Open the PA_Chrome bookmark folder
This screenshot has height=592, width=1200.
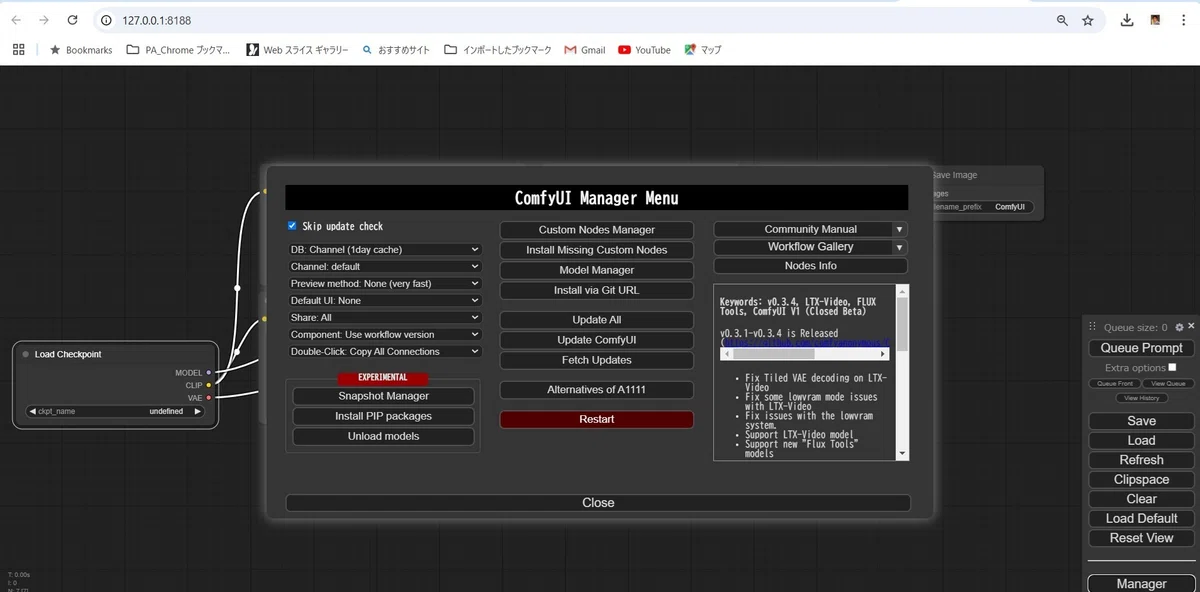(178, 50)
